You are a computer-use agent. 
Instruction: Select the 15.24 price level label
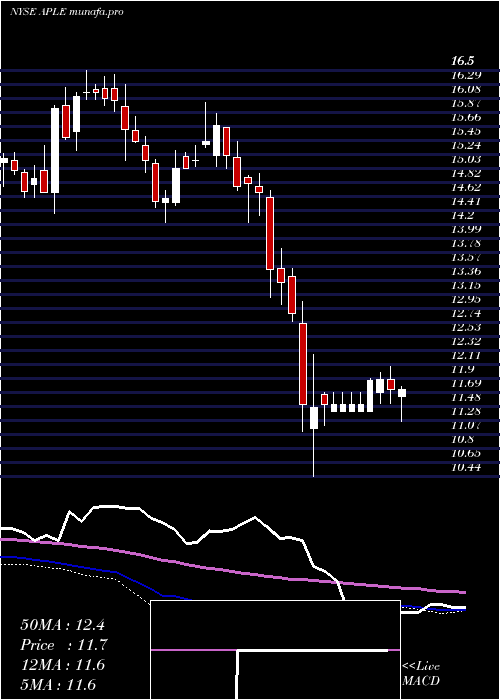click(466, 145)
